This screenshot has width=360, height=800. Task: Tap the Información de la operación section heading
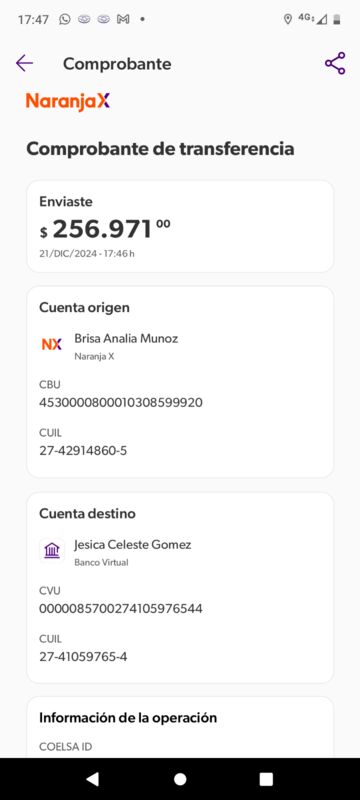(128, 717)
